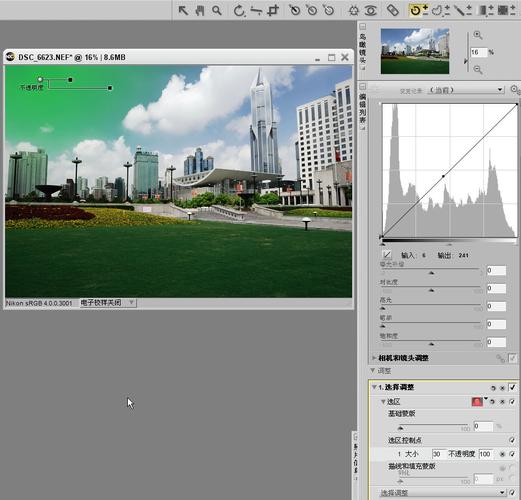Select the Selection Brush tool
This screenshot has width=521, height=500.
coord(463,11)
